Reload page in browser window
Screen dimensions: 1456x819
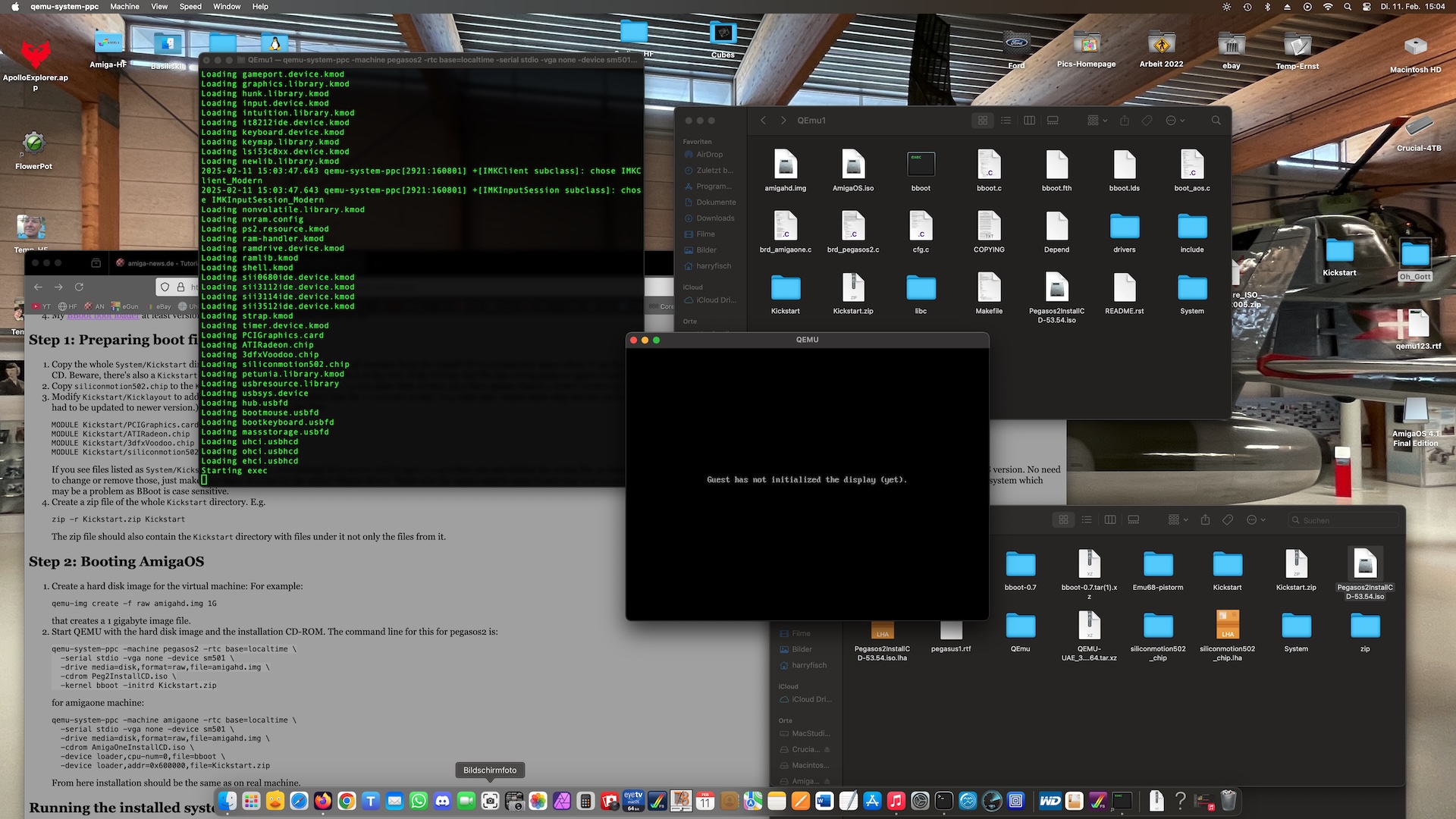tap(79, 287)
